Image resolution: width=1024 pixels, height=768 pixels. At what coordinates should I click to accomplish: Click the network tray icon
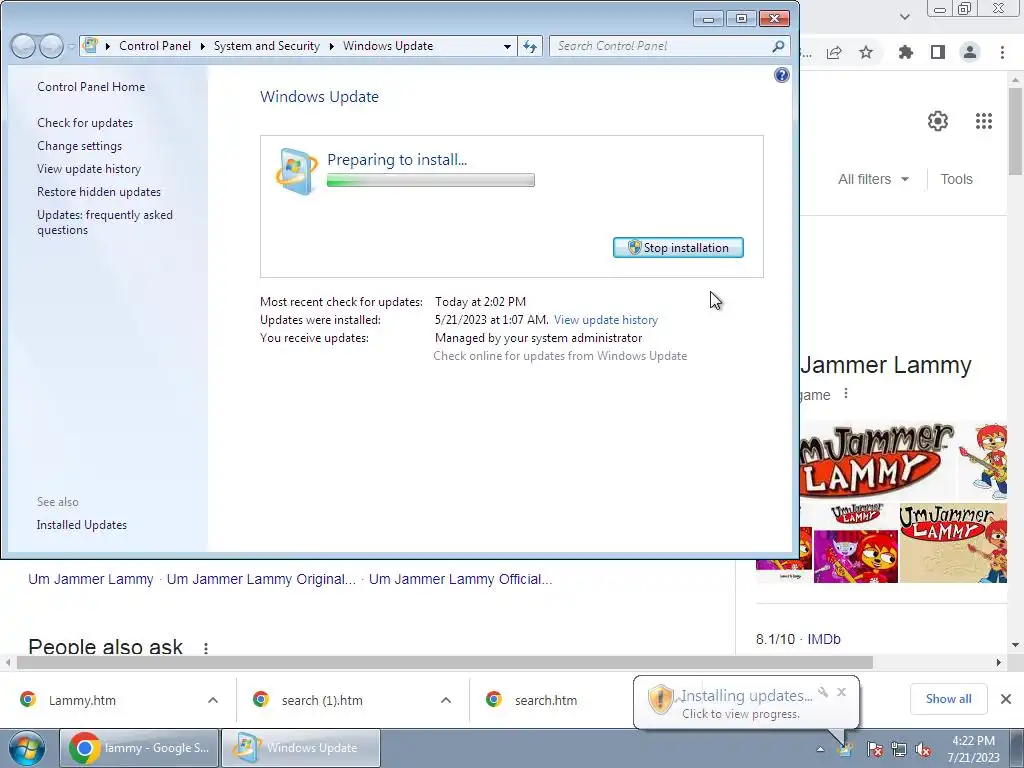pos(899,749)
